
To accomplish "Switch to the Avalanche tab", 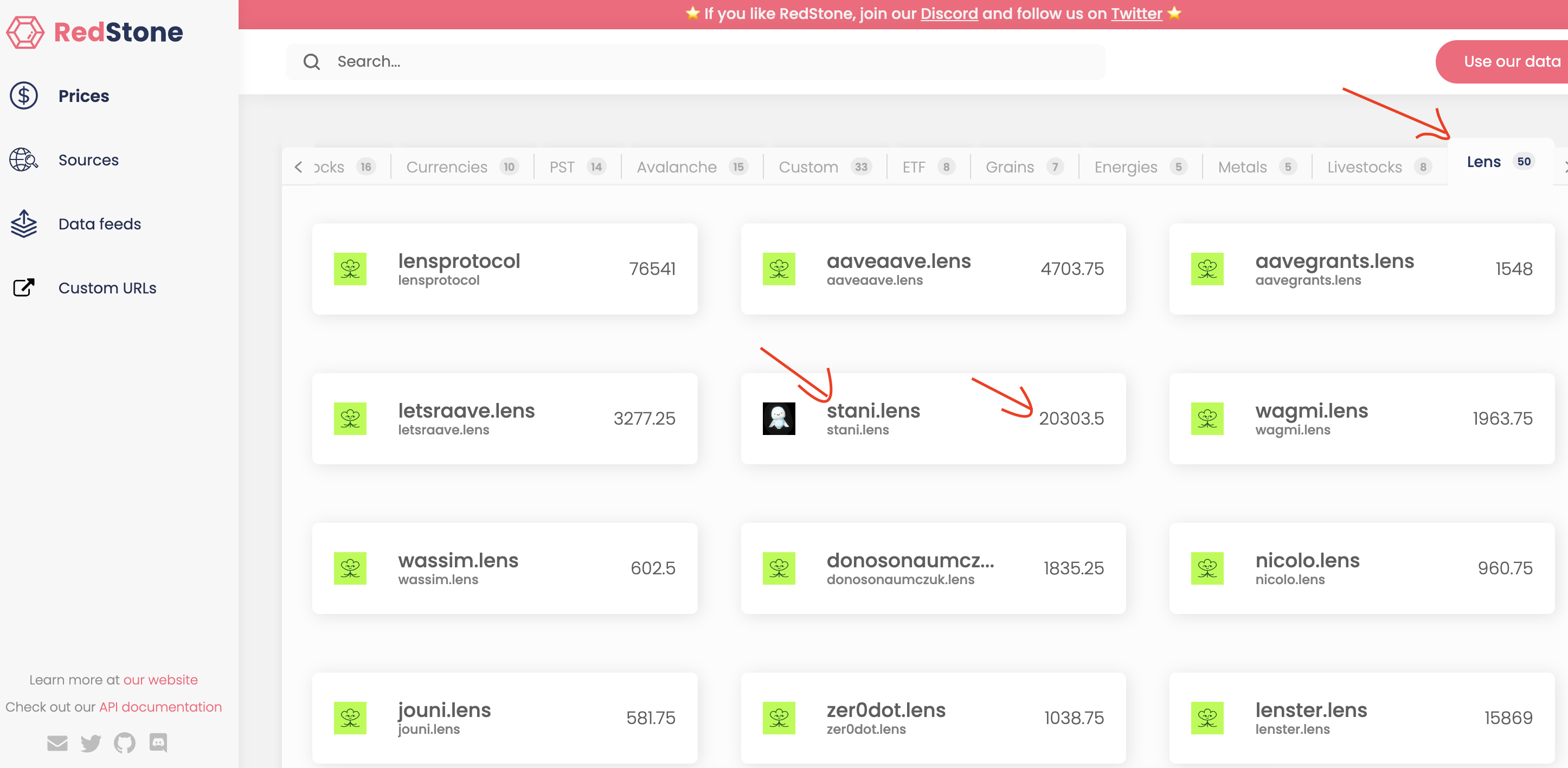I will click(676, 167).
